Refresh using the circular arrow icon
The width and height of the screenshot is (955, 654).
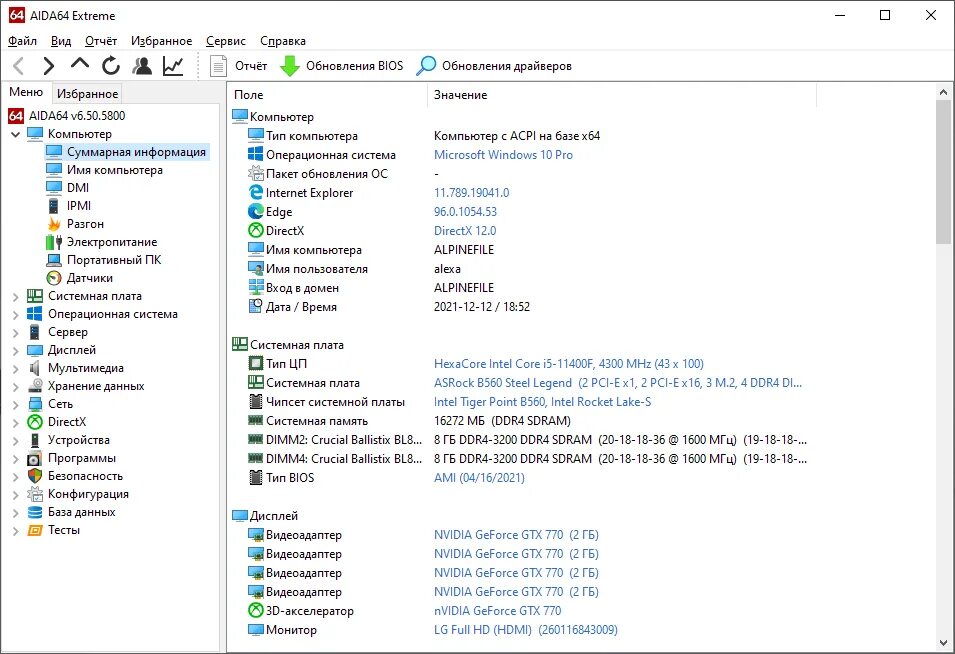[x=110, y=66]
